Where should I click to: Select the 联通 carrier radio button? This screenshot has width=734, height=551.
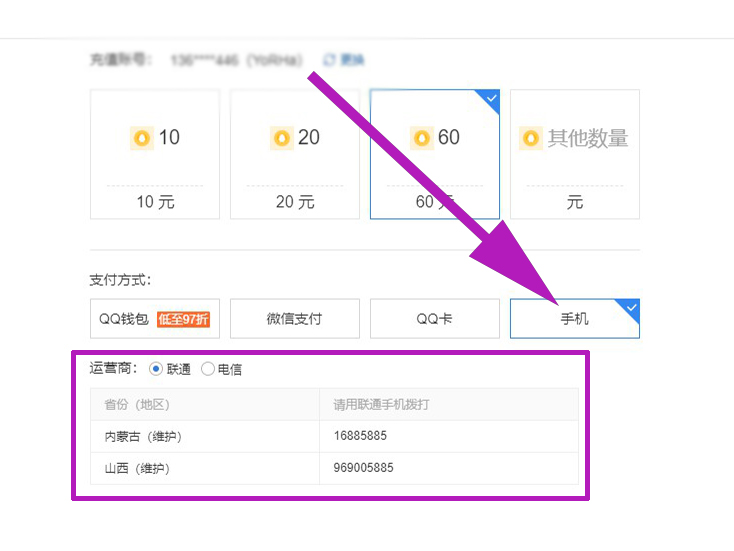point(156,369)
